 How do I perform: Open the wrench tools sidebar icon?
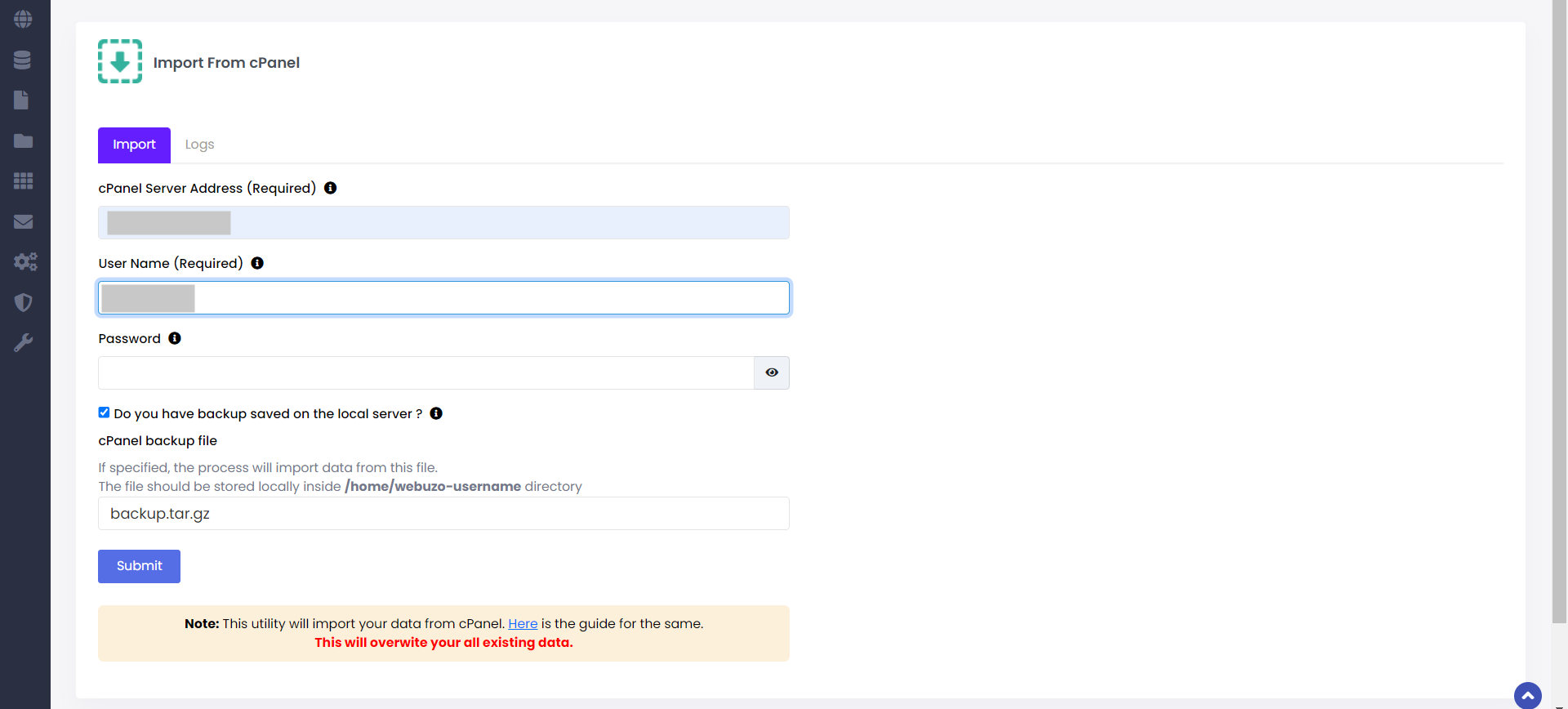click(x=23, y=342)
